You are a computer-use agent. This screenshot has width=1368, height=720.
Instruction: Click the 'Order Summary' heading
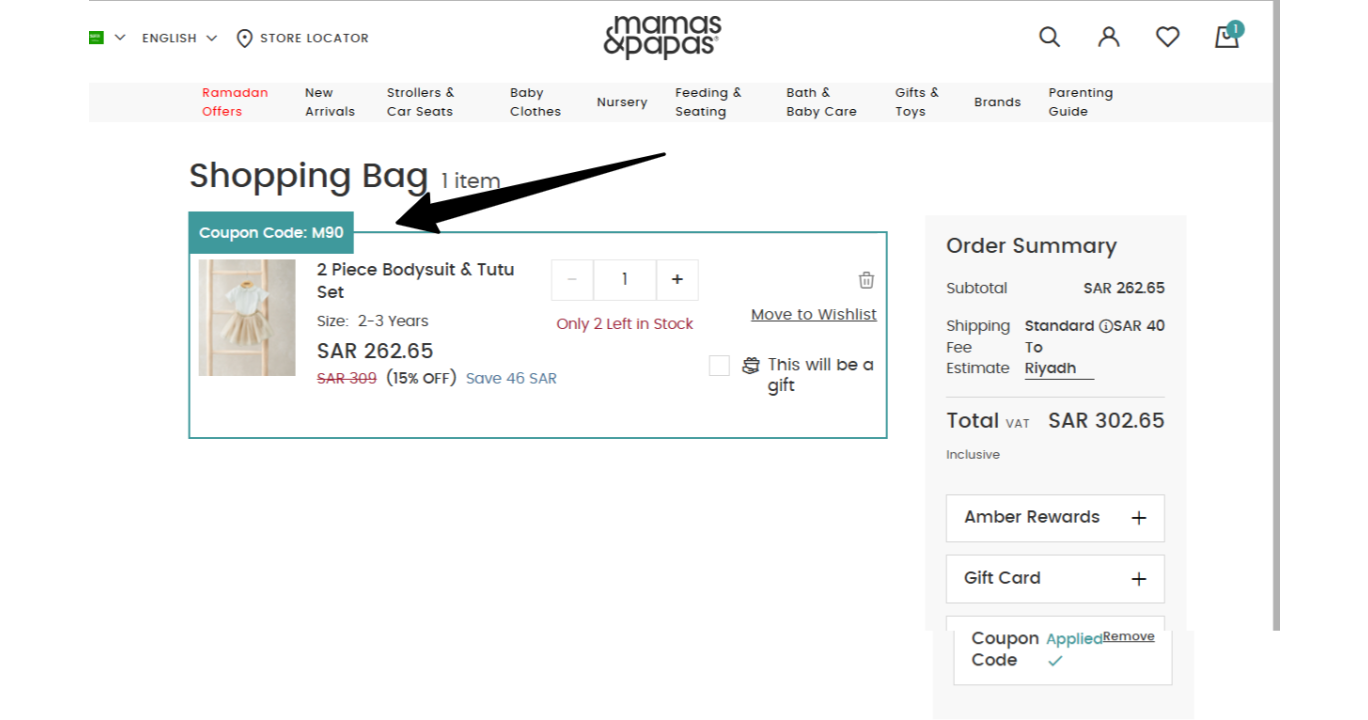(x=1031, y=246)
